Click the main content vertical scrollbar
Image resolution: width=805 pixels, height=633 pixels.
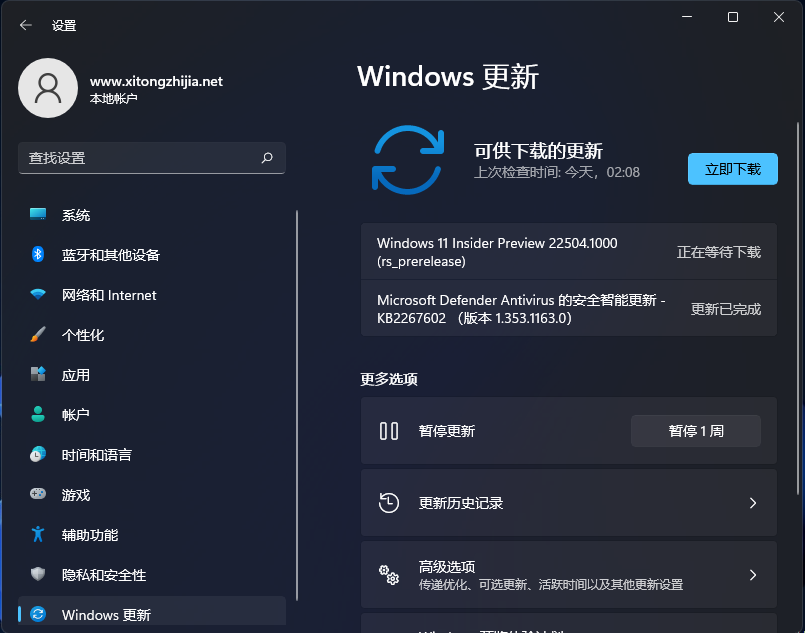[797, 308]
